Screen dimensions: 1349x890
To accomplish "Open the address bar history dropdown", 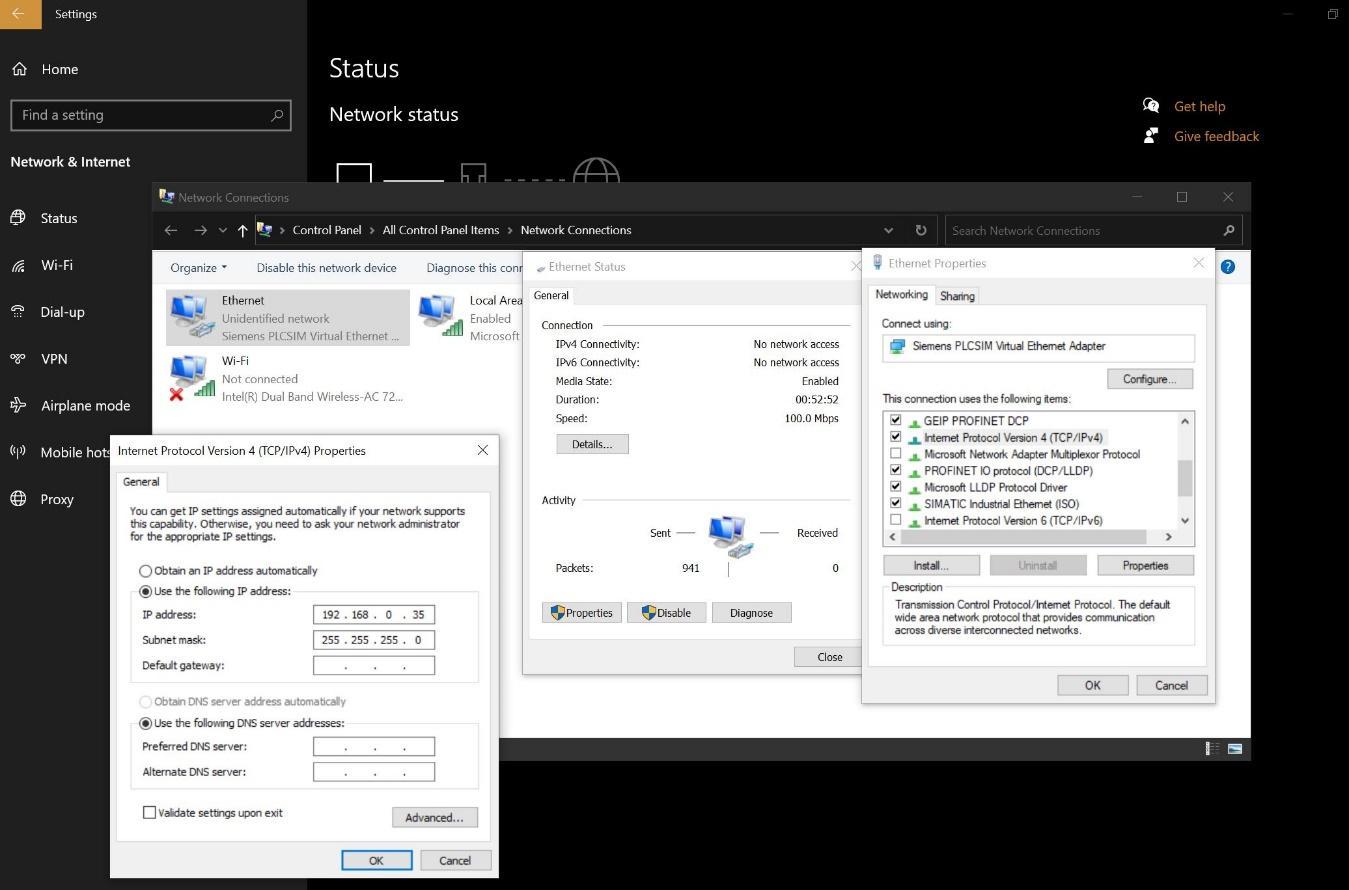I will coord(889,230).
